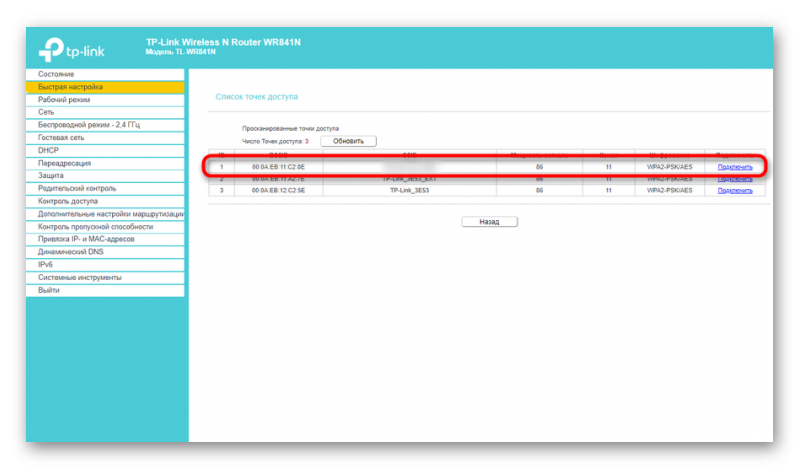Open Контроль доступа in the sidebar
Viewport: 800px width, 469px height.
pos(105,201)
